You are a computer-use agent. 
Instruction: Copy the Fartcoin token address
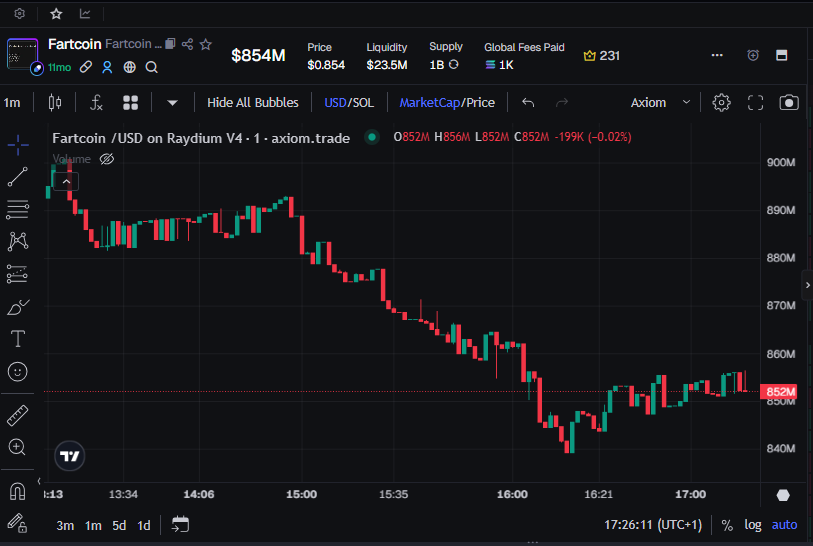pyautogui.click(x=170, y=44)
